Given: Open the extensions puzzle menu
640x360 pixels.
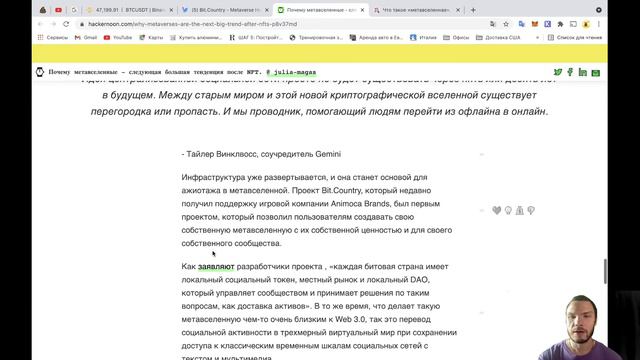Looking at the screenshot, I should (560, 24).
